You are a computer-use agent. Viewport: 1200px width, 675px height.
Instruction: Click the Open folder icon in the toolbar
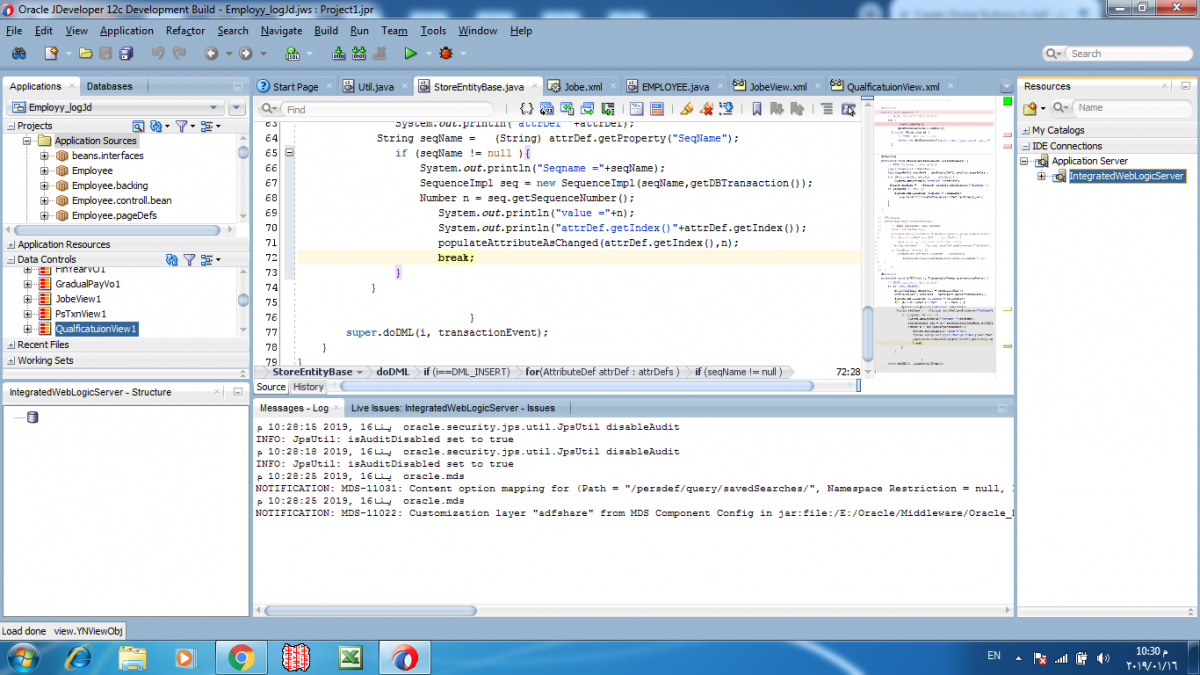[85, 53]
